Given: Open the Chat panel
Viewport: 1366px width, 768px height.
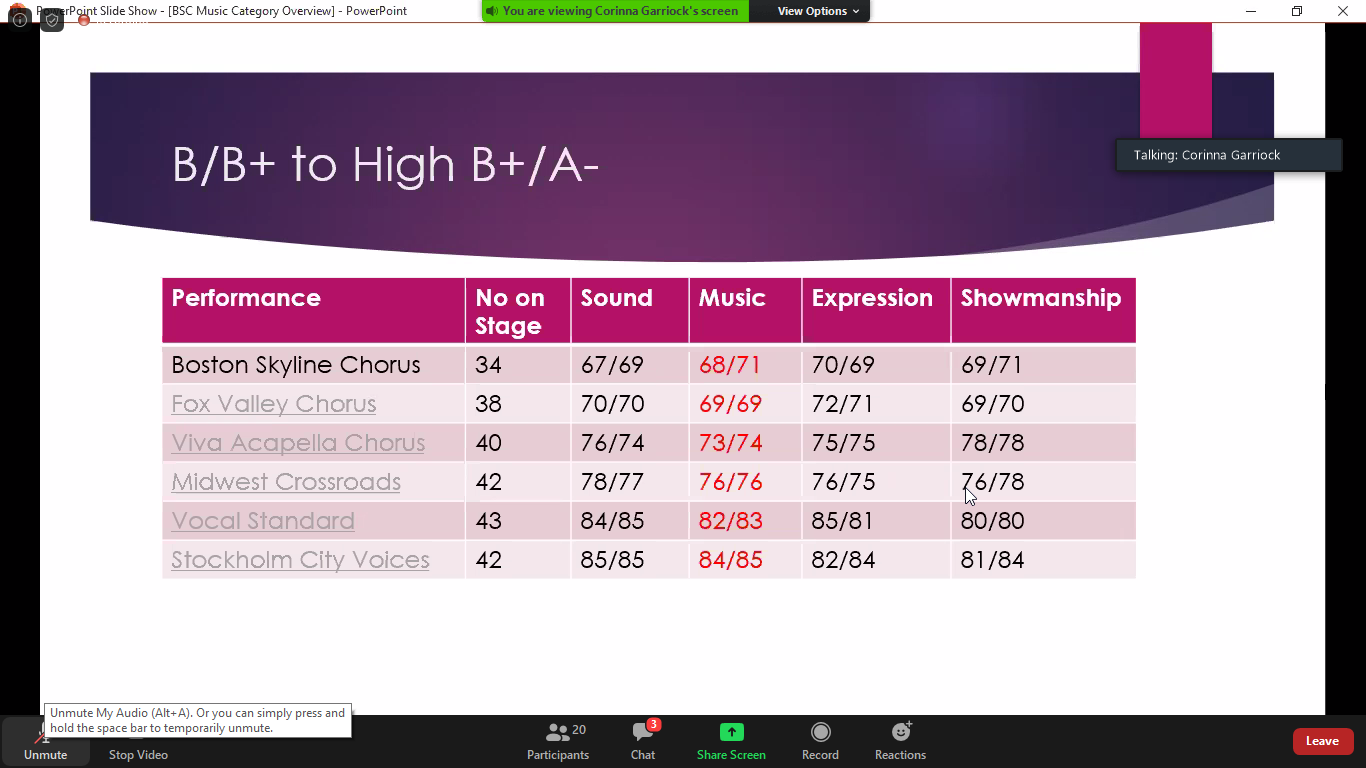Looking at the screenshot, I should [643, 742].
